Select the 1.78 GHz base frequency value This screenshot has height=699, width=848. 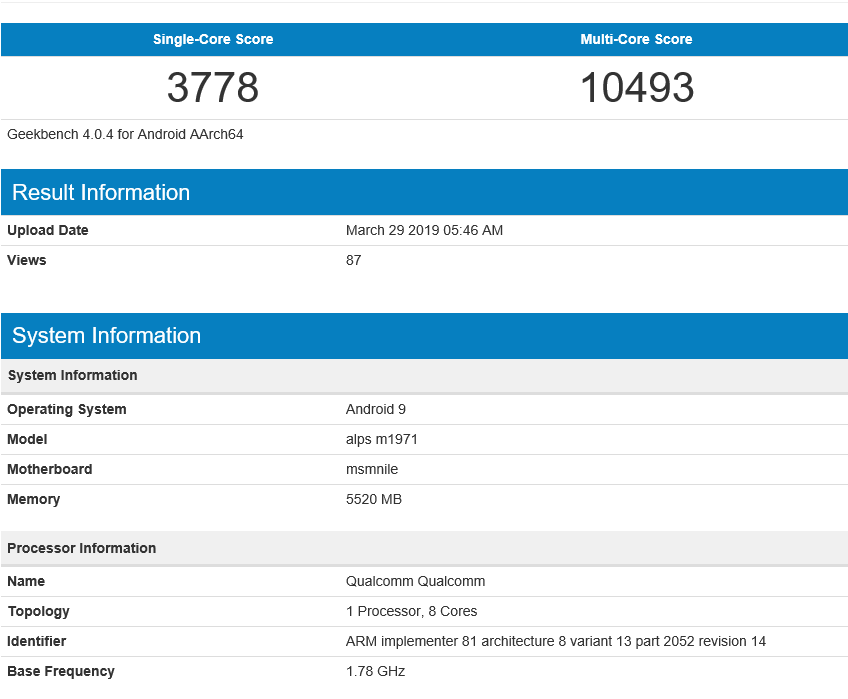click(x=375, y=672)
